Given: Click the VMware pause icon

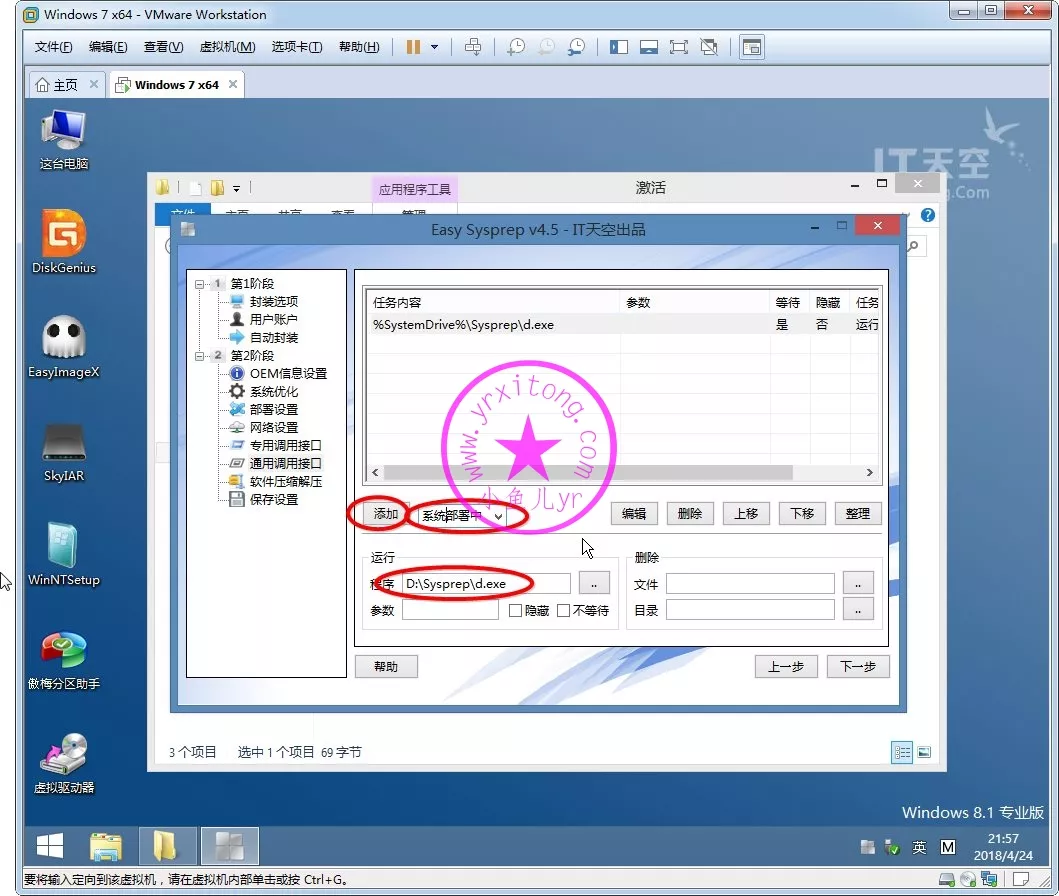Looking at the screenshot, I should click(x=414, y=47).
